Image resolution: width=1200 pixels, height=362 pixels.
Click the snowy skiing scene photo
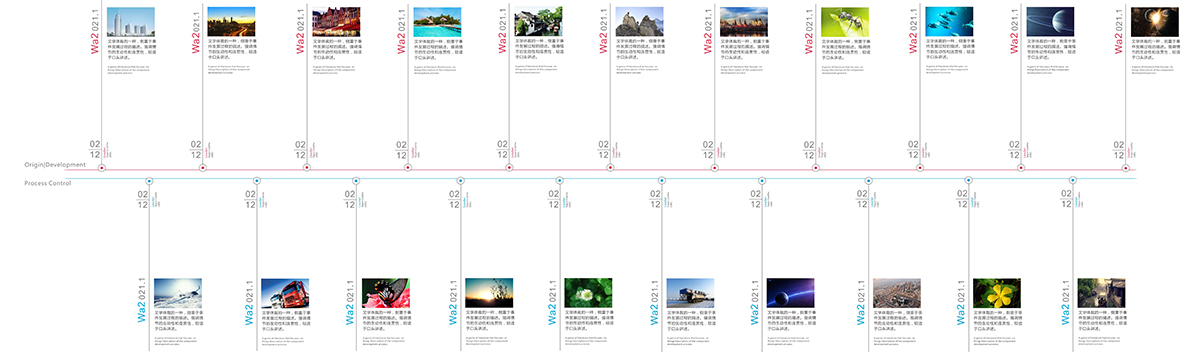click(177, 292)
